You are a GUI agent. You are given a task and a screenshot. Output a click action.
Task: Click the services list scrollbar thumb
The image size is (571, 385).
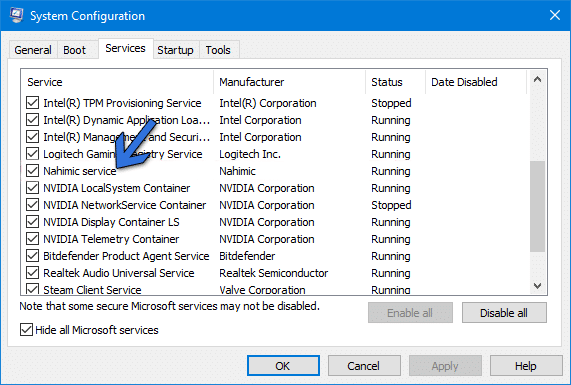point(537,206)
